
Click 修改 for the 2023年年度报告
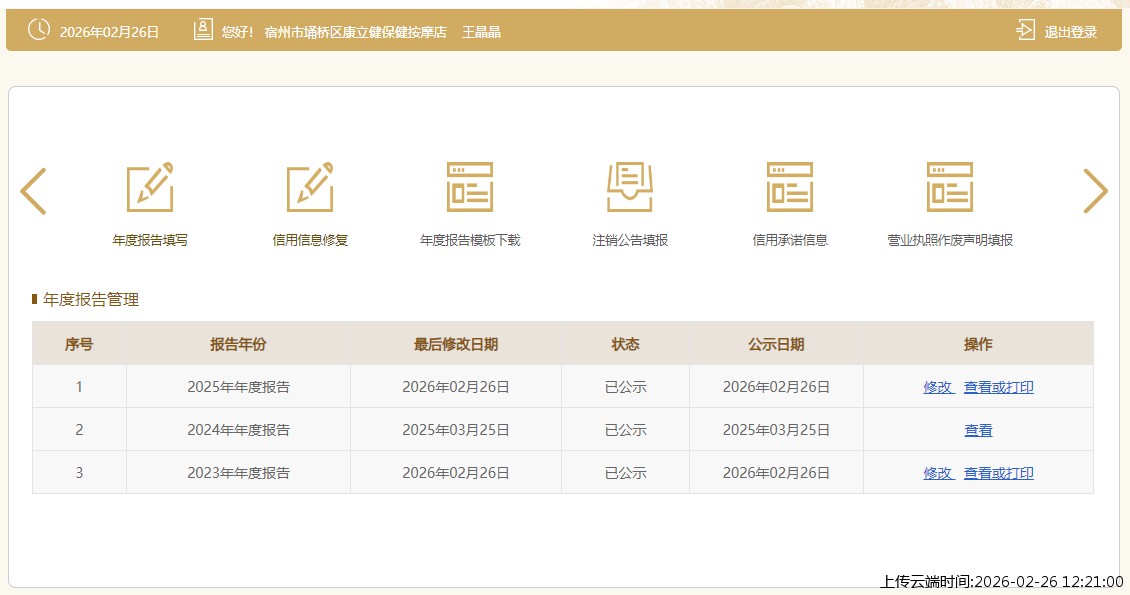pyautogui.click(x=938, y=473)
